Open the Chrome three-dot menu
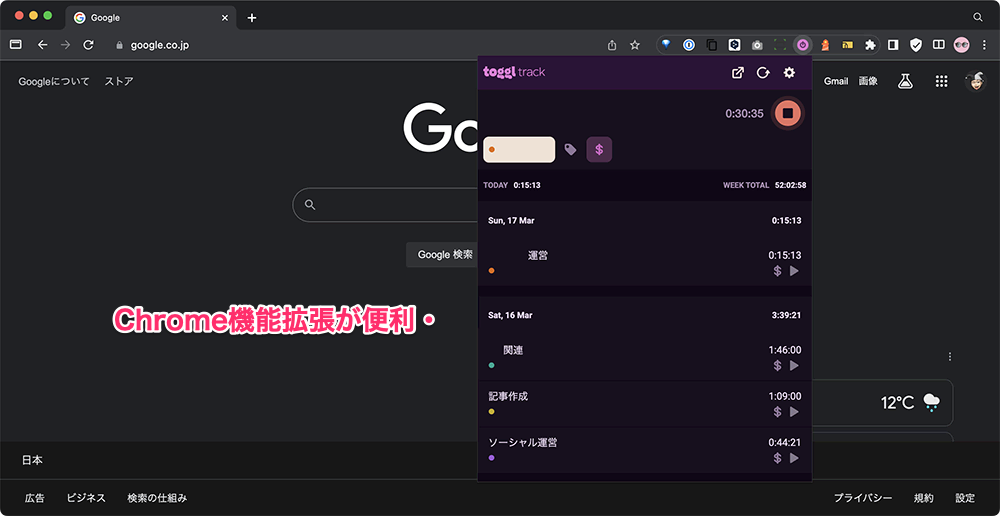Viewport: 1000px width, 516px height. (x=983, y=45)
